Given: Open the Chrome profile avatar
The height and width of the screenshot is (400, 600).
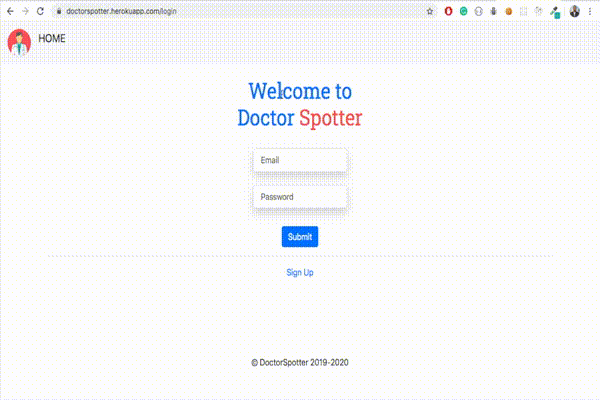Looking at the screenshot, I should (575, 11).
